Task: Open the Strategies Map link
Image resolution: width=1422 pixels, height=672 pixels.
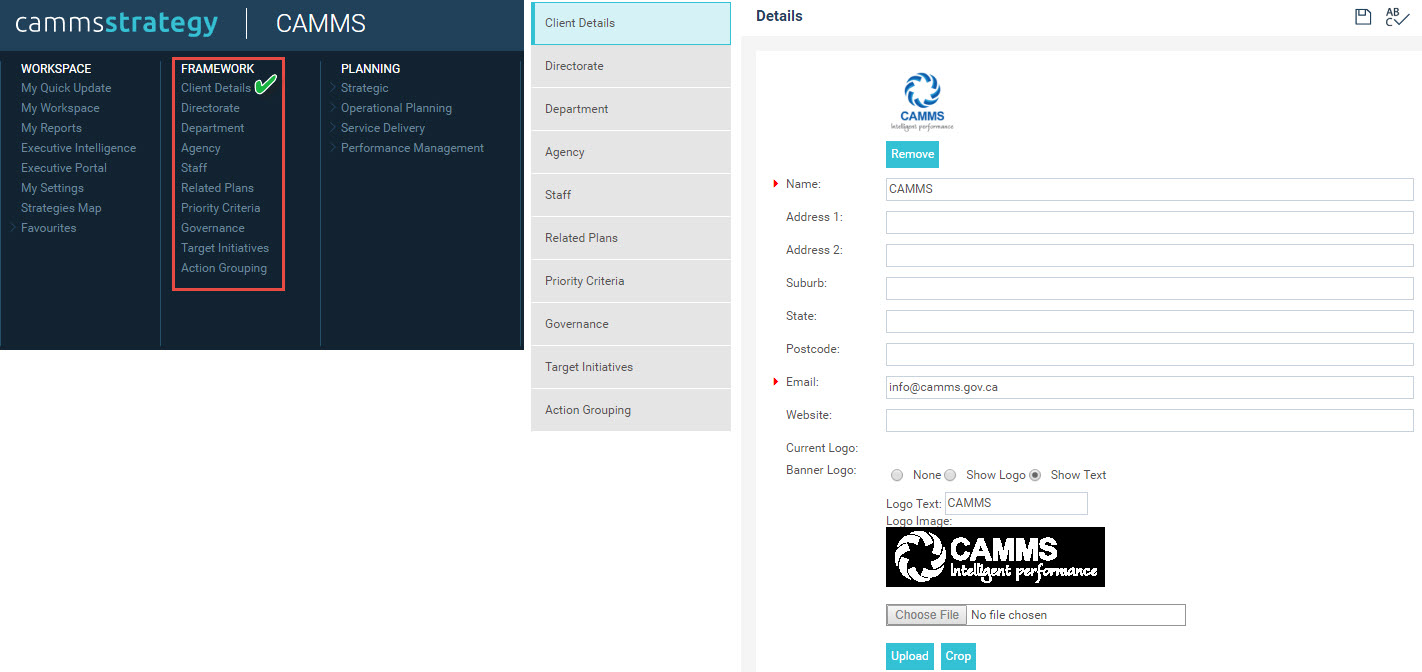Action: (x=61, y=208)
